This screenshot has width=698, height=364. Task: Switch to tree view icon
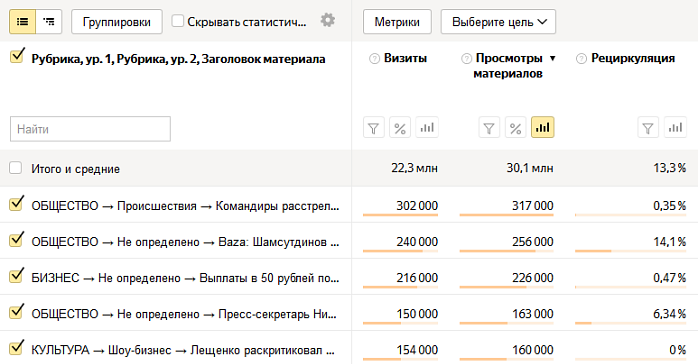(49, 22)
